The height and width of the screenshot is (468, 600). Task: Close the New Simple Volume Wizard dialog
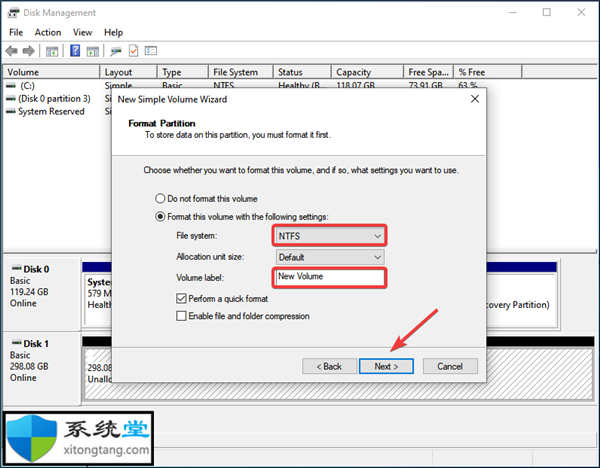click(475, 99)
